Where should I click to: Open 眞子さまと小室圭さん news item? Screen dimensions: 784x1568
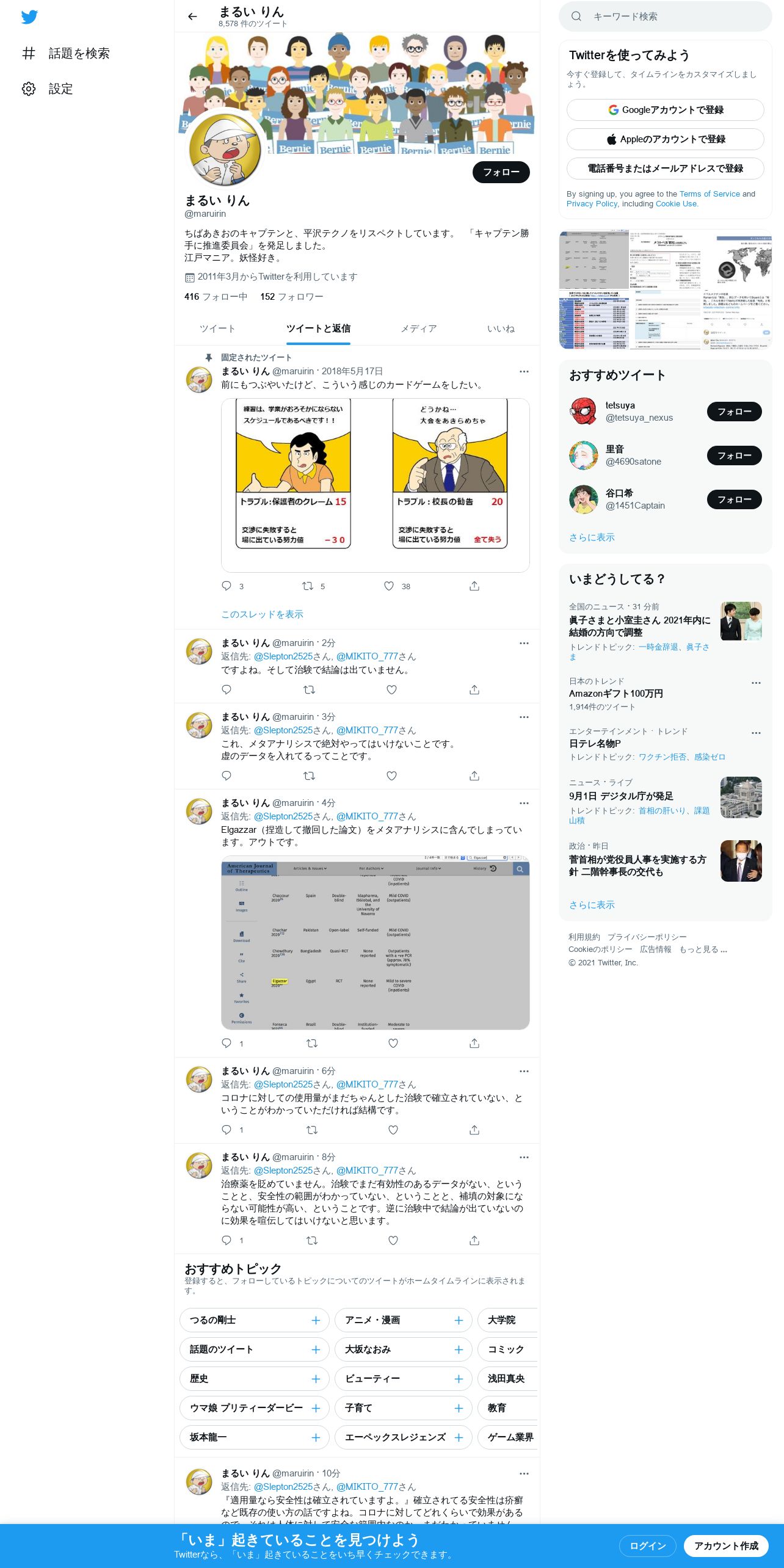(665, 631)
